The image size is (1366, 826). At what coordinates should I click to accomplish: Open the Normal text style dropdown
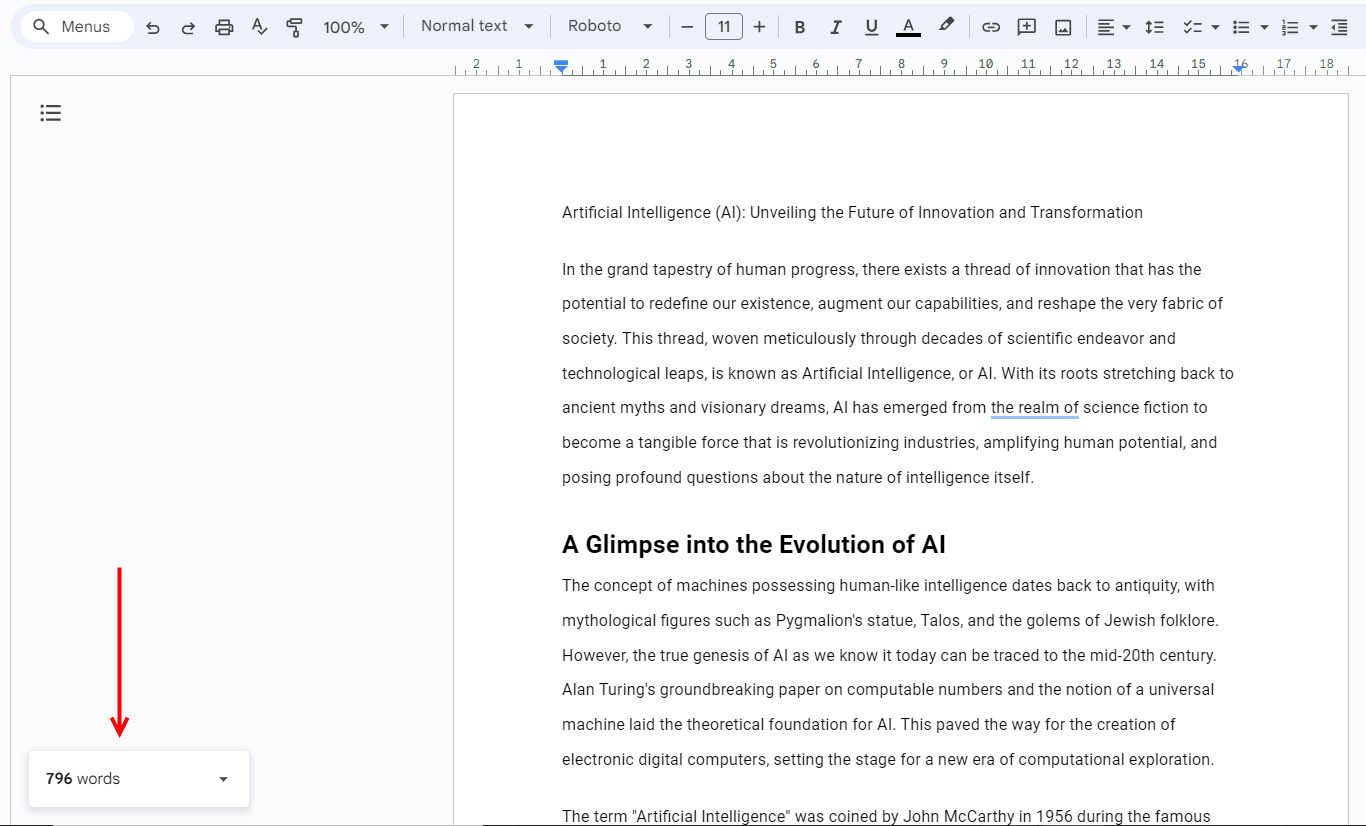[x=477, y=26]
